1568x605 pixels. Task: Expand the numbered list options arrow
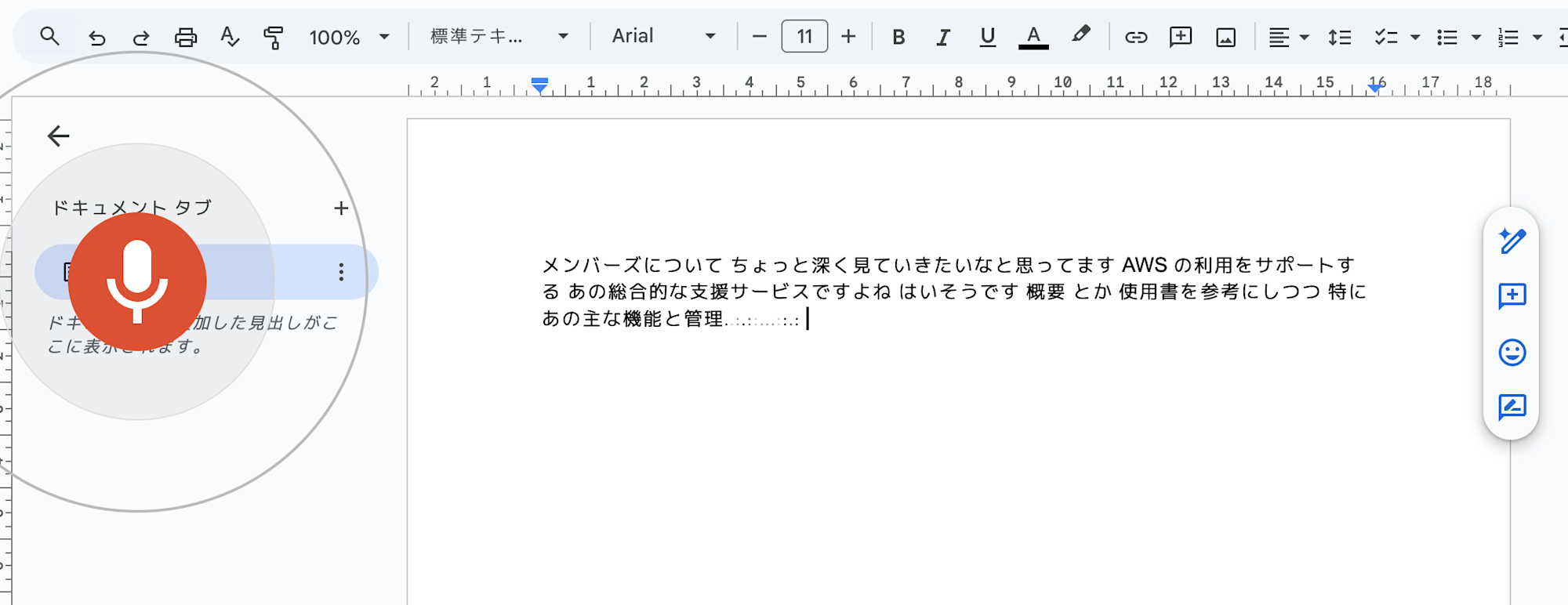tap(1537, 37)
